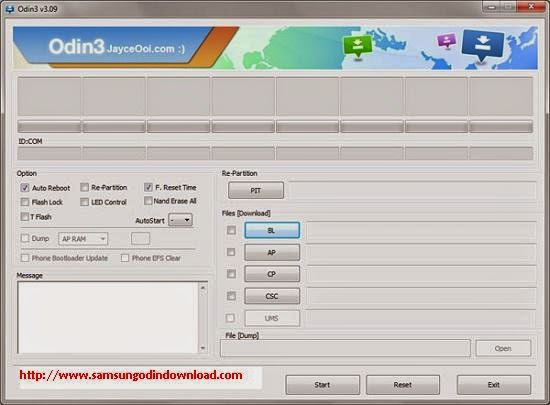The height and width of the screenshot is (405, 550).
Task: Click the CSC file path field
Action: click(x=421, y=296)
